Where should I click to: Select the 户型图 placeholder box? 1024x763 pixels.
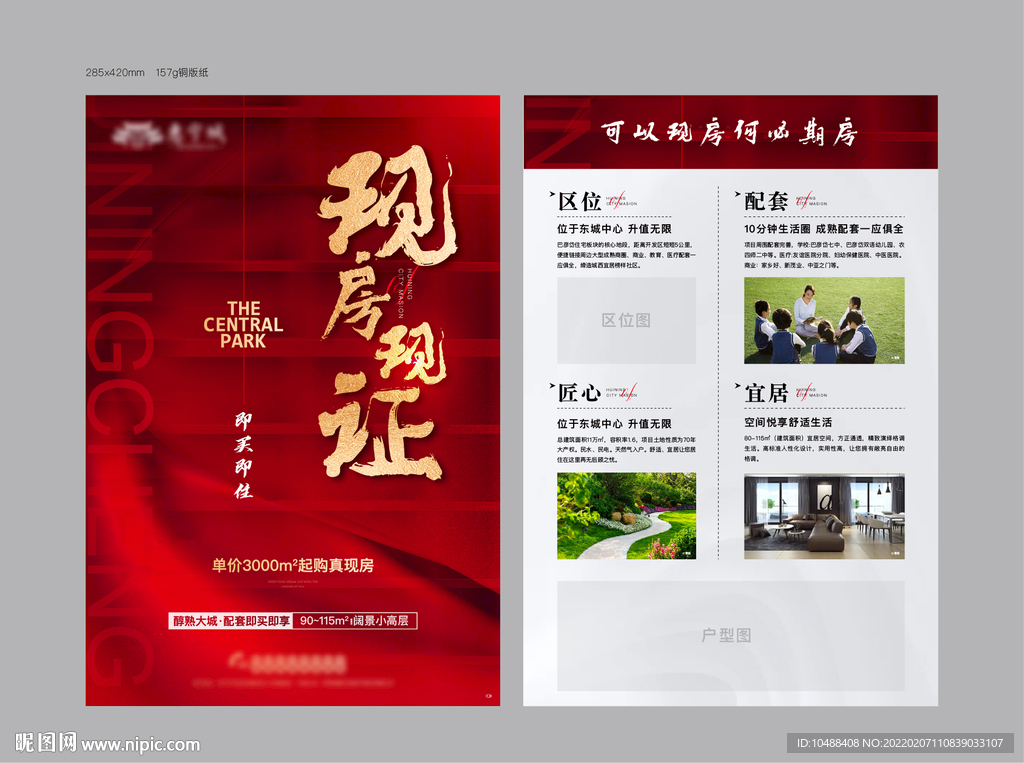coord(730,634)
